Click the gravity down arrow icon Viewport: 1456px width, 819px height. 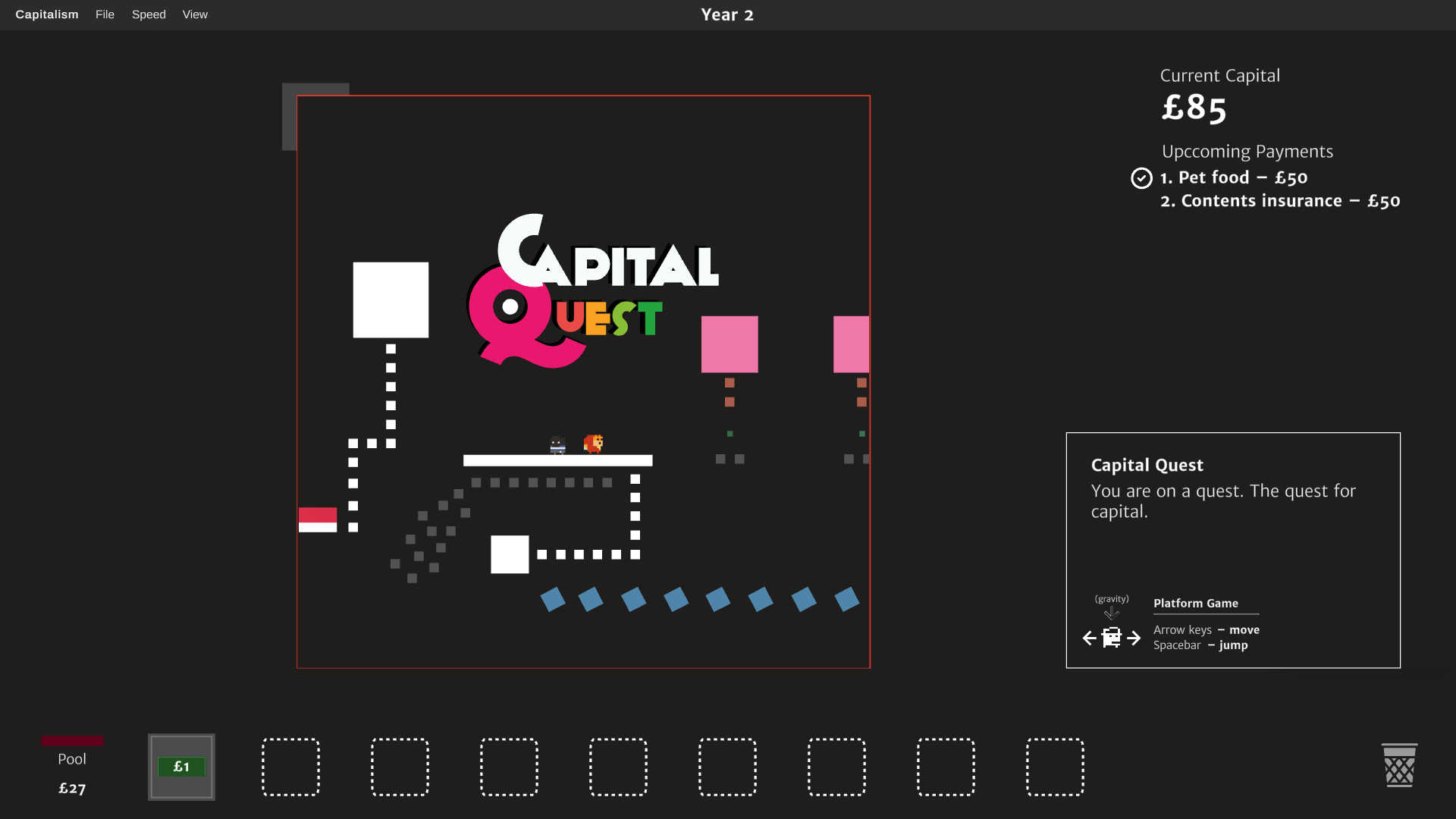(x=1112, y=613)
